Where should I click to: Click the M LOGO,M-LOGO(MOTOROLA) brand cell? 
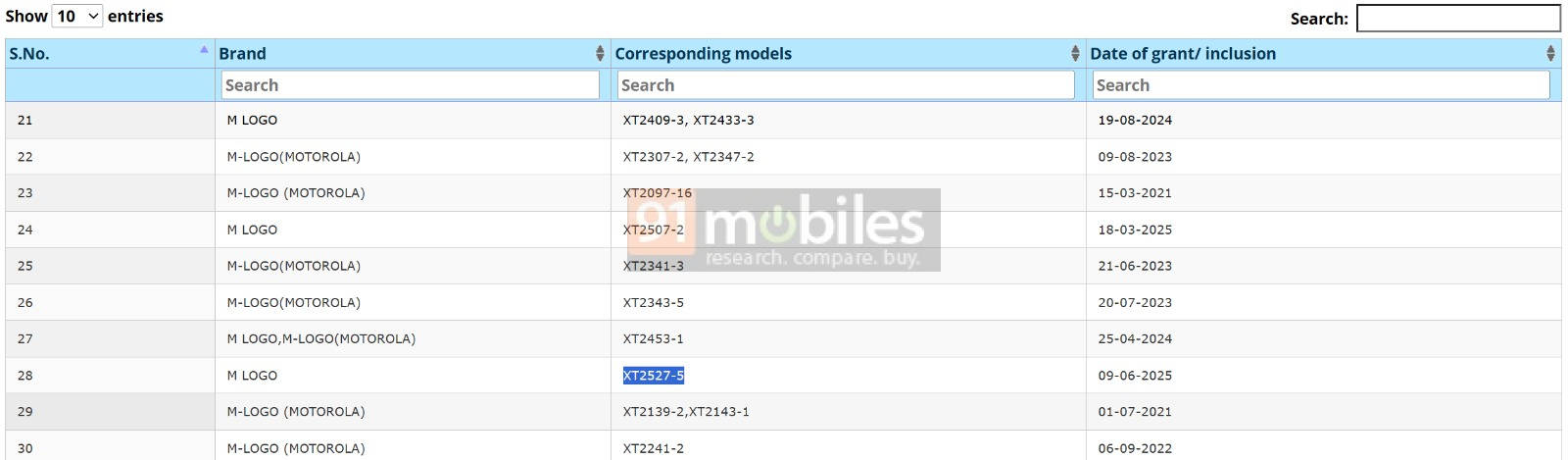(x=321, y=339)
